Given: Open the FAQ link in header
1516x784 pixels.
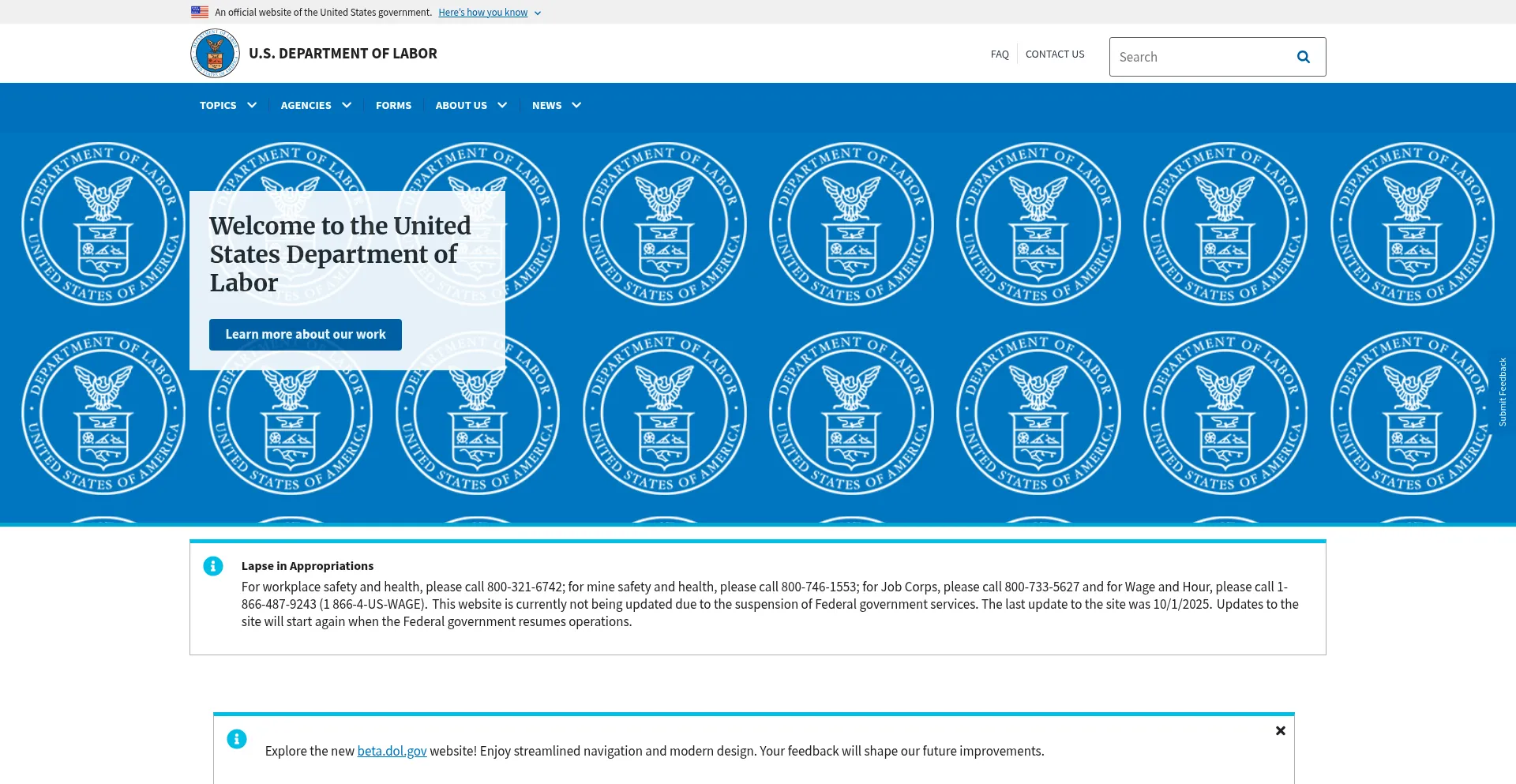Looking at the screenshot, I should click(1000, 54).
